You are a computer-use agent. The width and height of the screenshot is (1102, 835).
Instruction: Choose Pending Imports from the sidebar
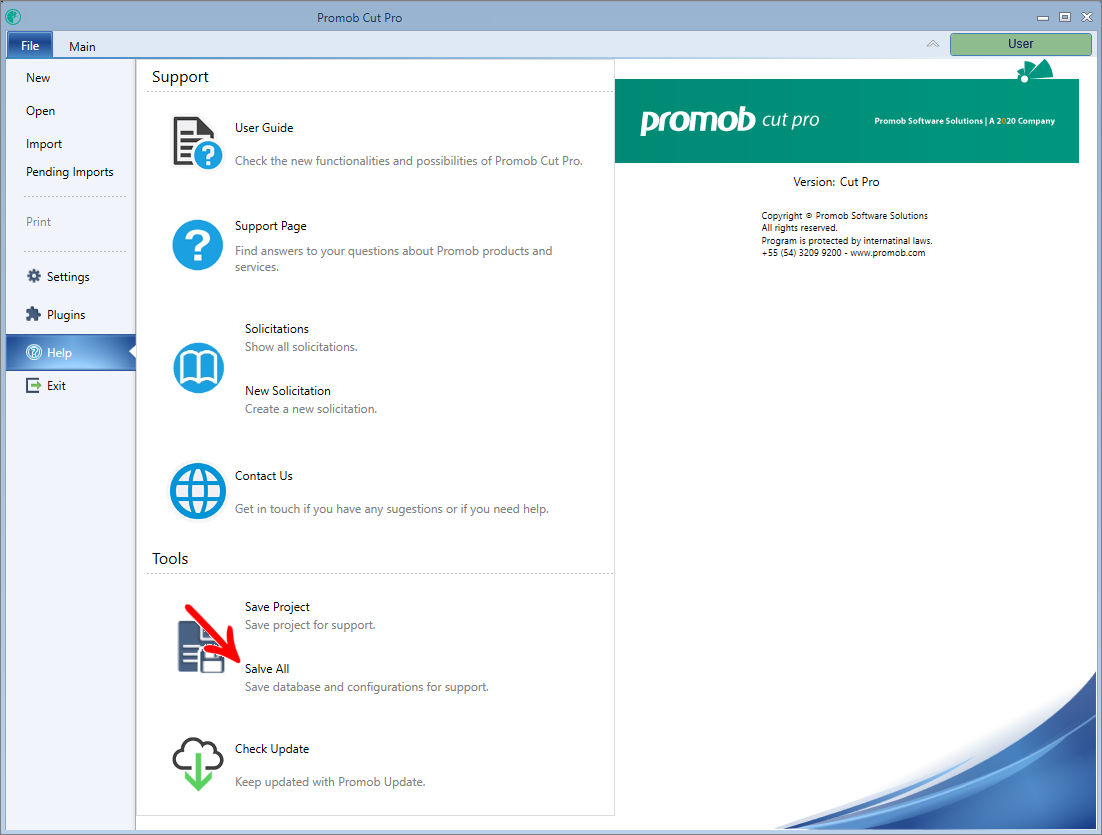70,172
